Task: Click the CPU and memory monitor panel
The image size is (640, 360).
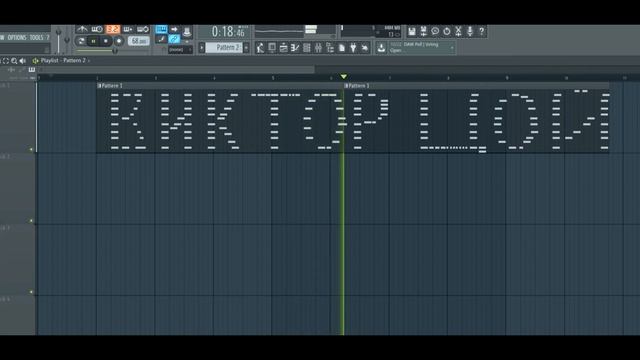Action: [371, 31]
